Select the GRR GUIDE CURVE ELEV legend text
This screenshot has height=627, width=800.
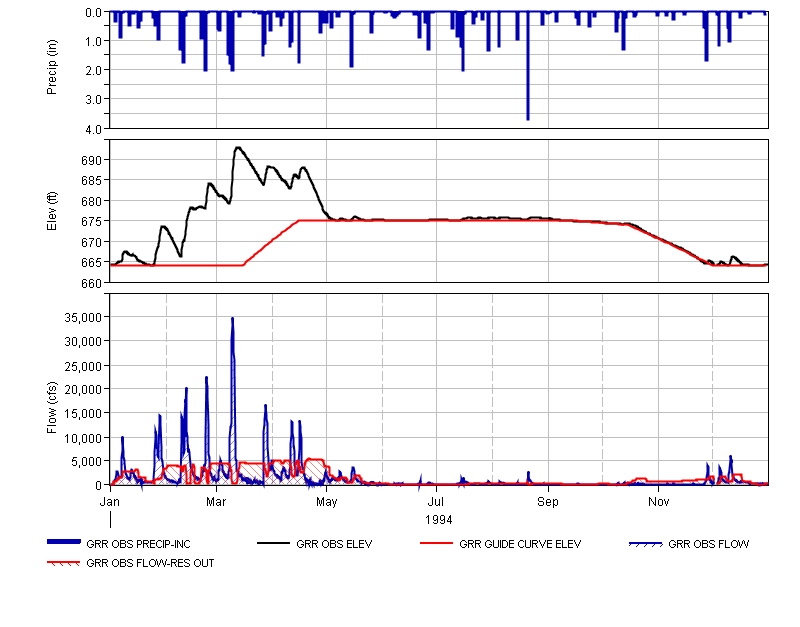519,545
